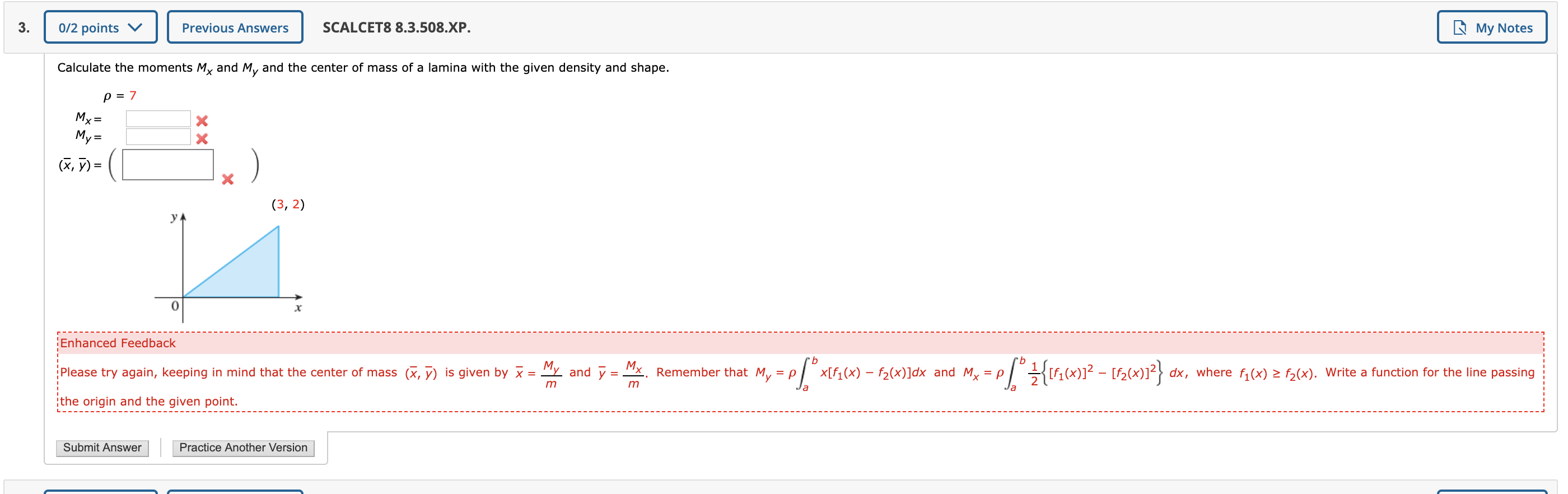Select the Mx answer input field
The width and height of the screenshot is (1568, 494).
(x=159, y=118)
